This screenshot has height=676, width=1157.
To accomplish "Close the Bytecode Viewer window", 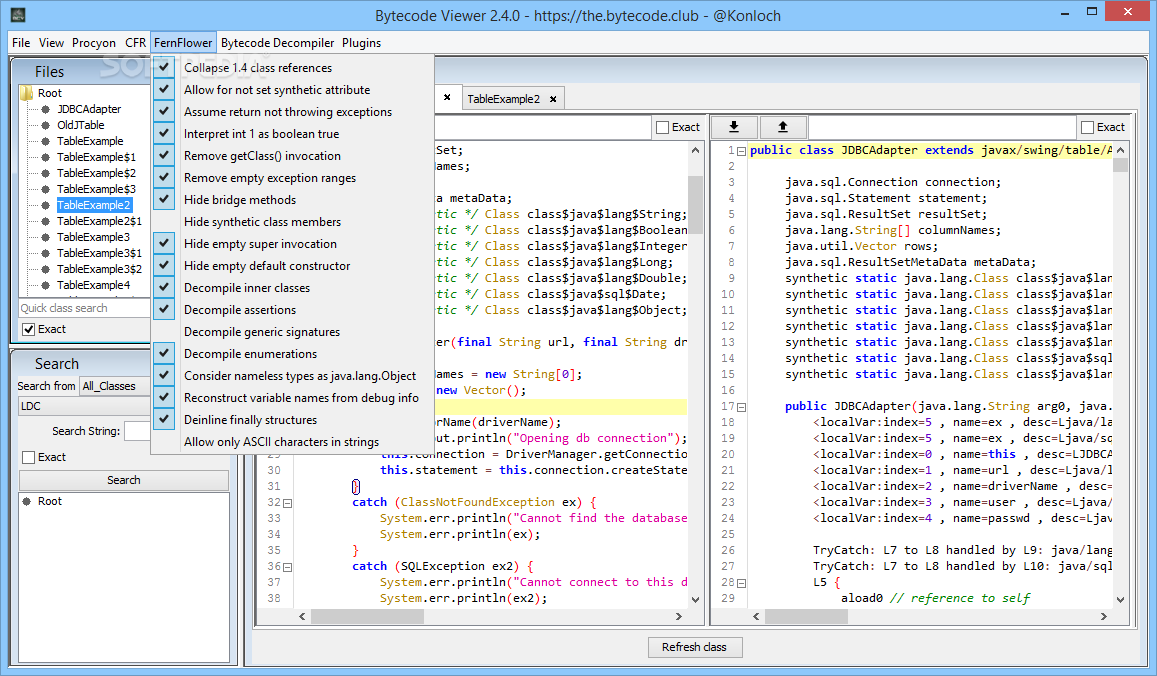I will coord(1127,11).
